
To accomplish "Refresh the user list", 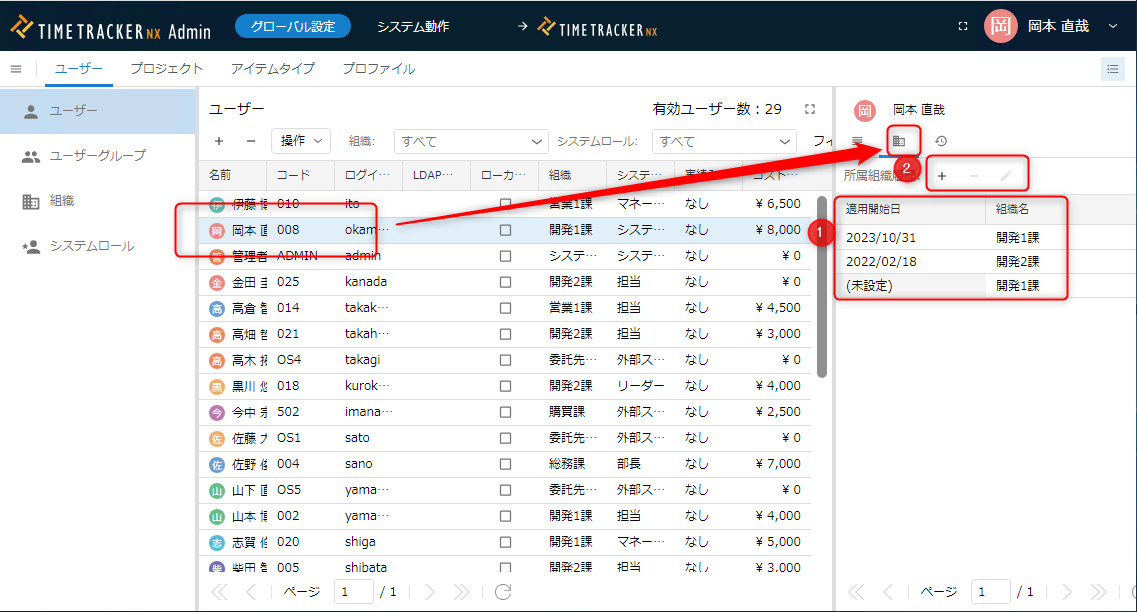I will 503,591.
